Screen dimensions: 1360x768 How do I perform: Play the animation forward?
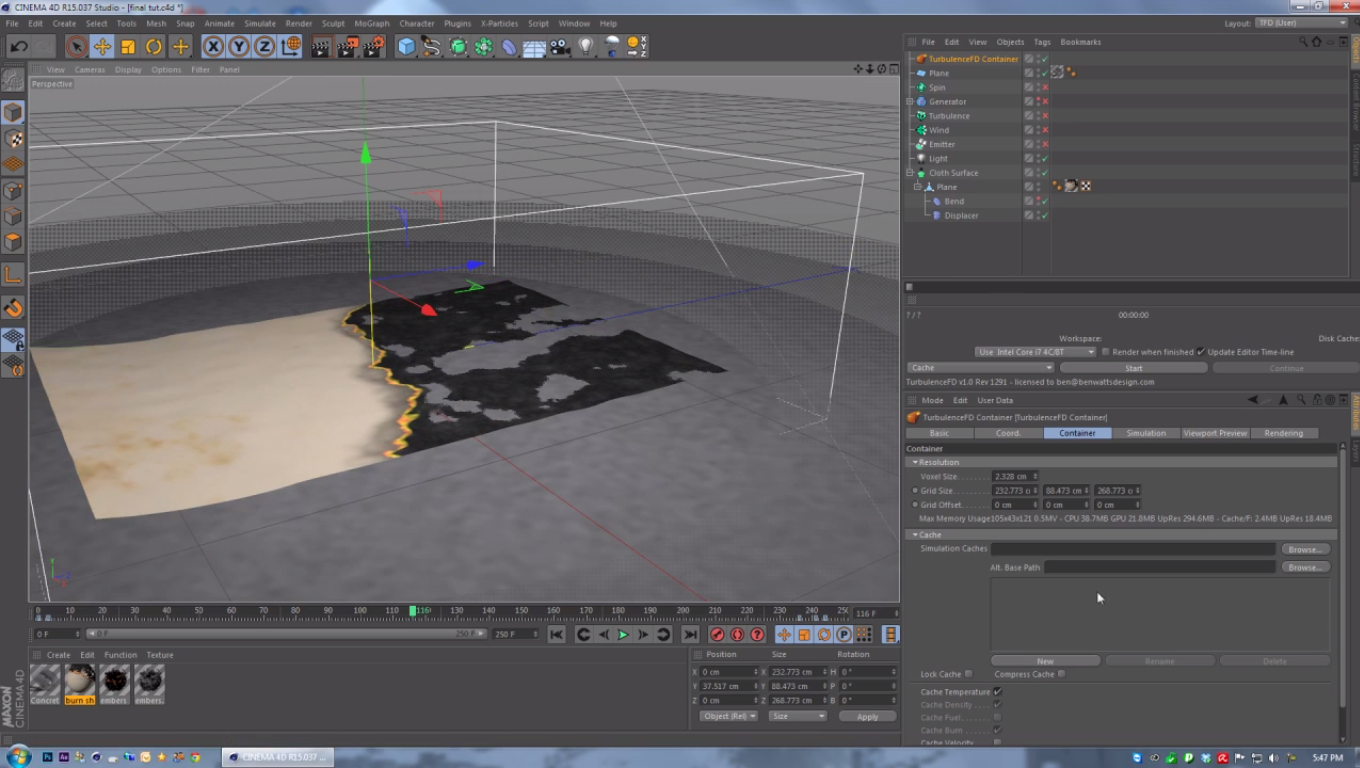pos(623,635)
